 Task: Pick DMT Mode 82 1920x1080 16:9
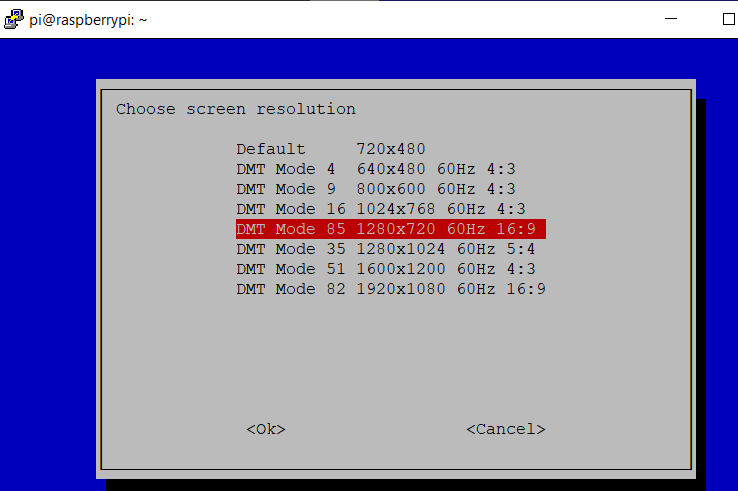tap(391, 289)
